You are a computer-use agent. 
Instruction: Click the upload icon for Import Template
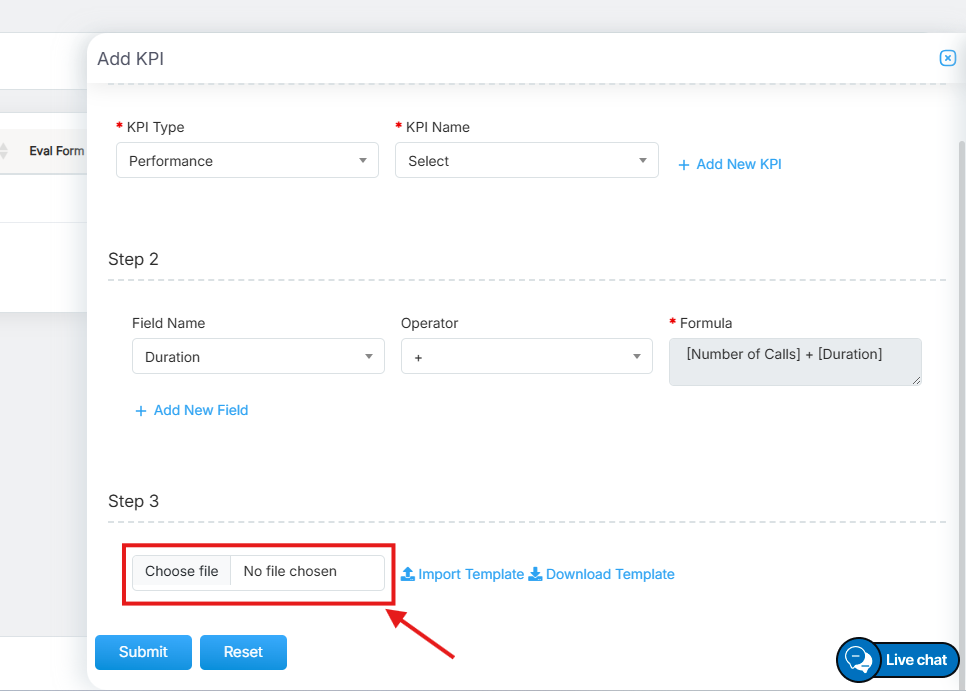408,574
